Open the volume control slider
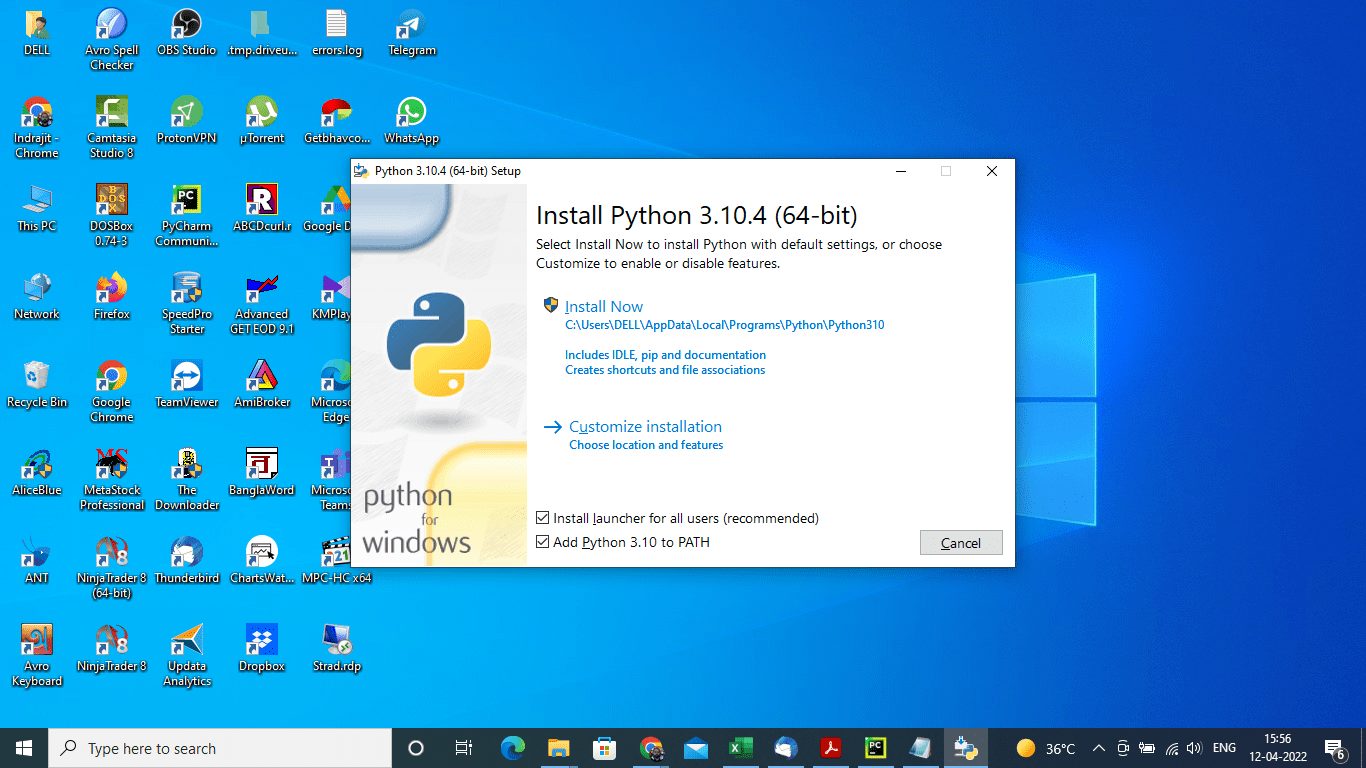This screenshot has width=1366, height=768. (1194, 747)
